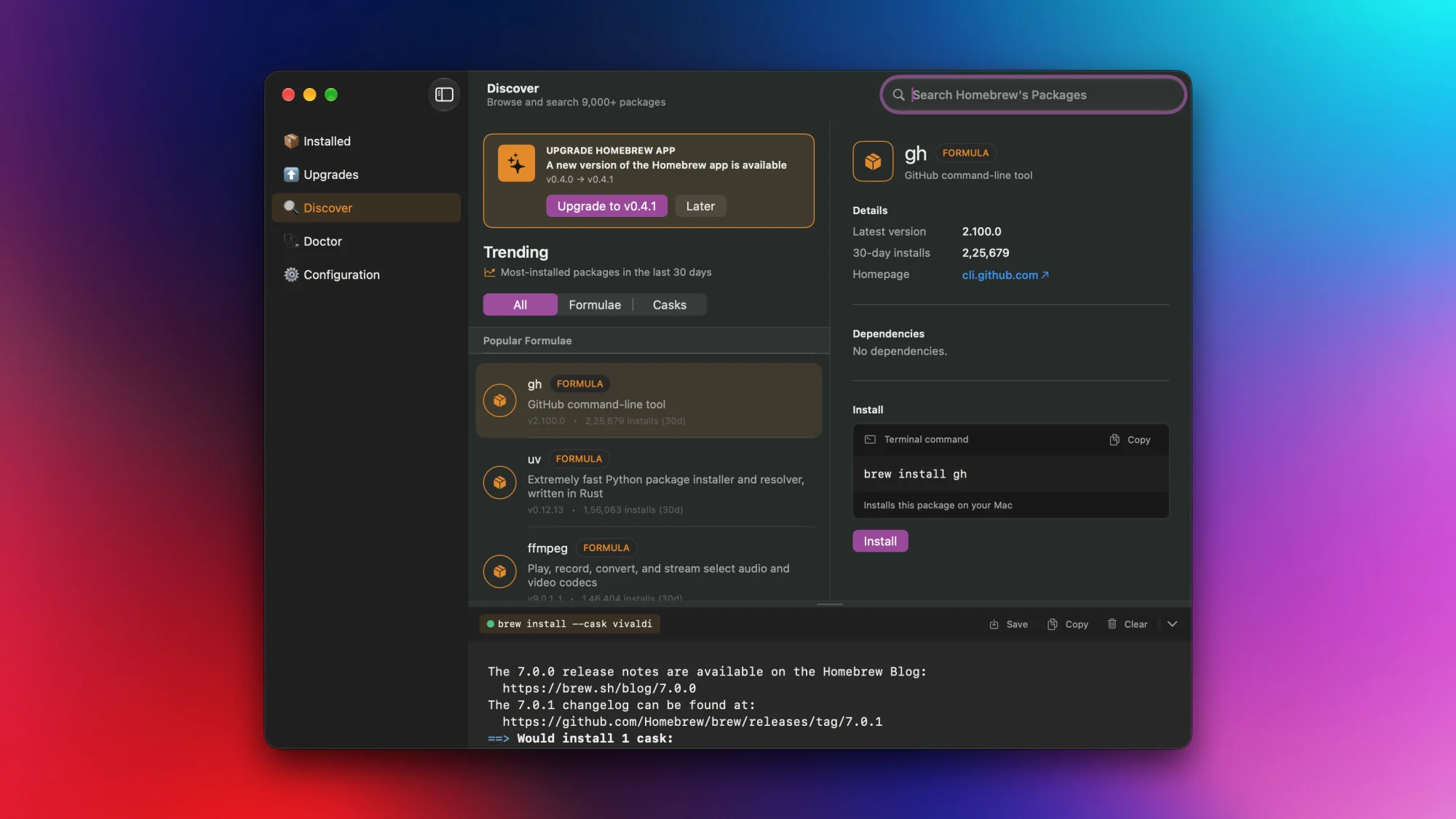Click the brew install --cask vivaldi chip
This screenshot has height=819, width=1456.
(570, 624)
